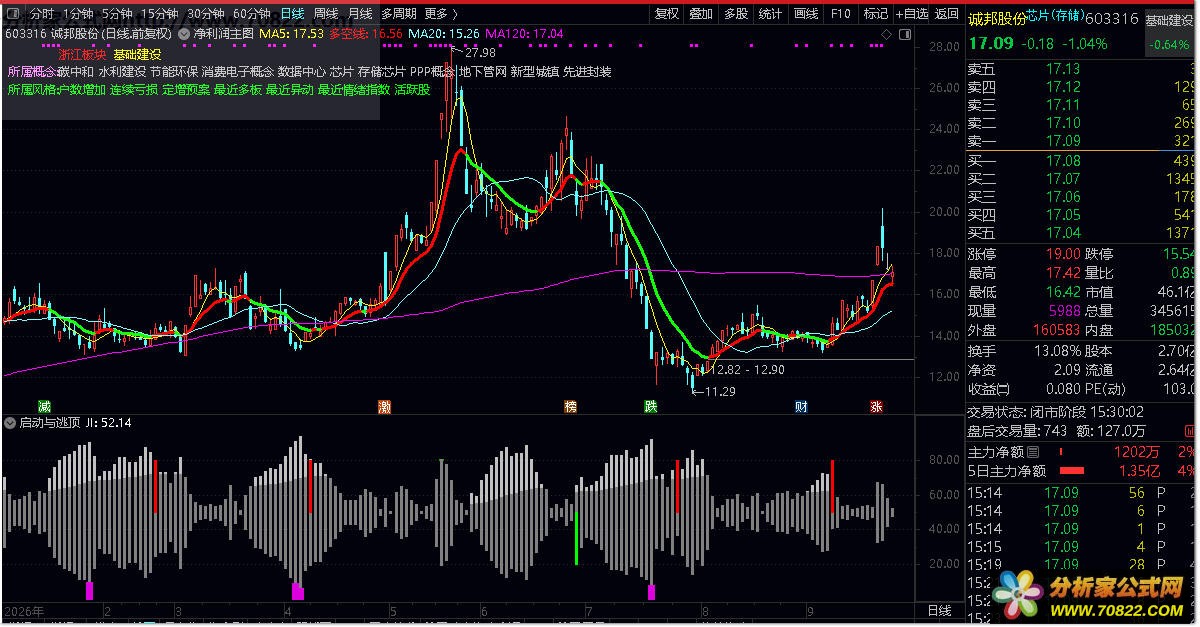Click the red 涨 event marker
This screenshot has height=627, width=1200.
coord(876,406)
